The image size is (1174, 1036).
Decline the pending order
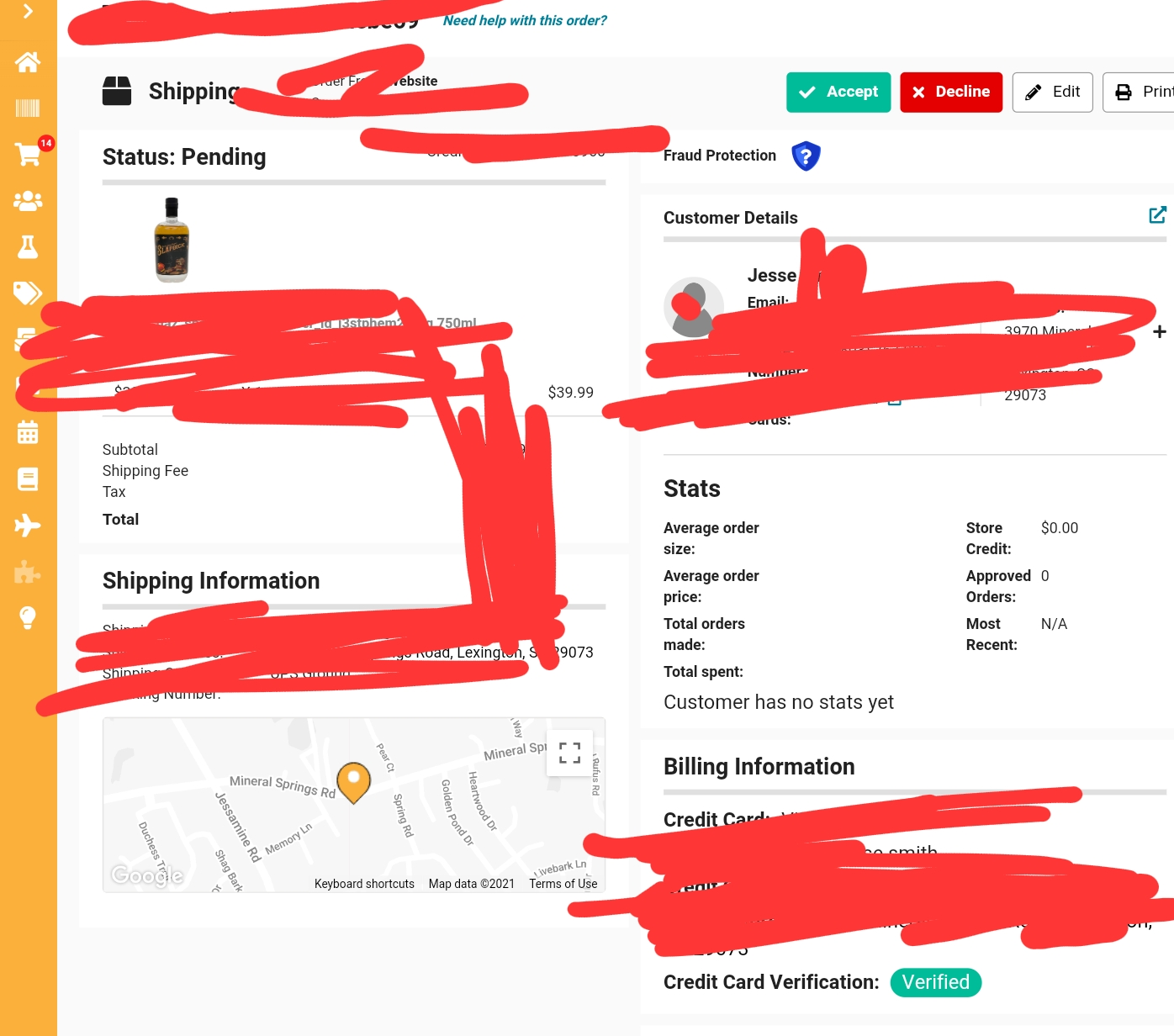pyautogui.click(x=951, y=92)
